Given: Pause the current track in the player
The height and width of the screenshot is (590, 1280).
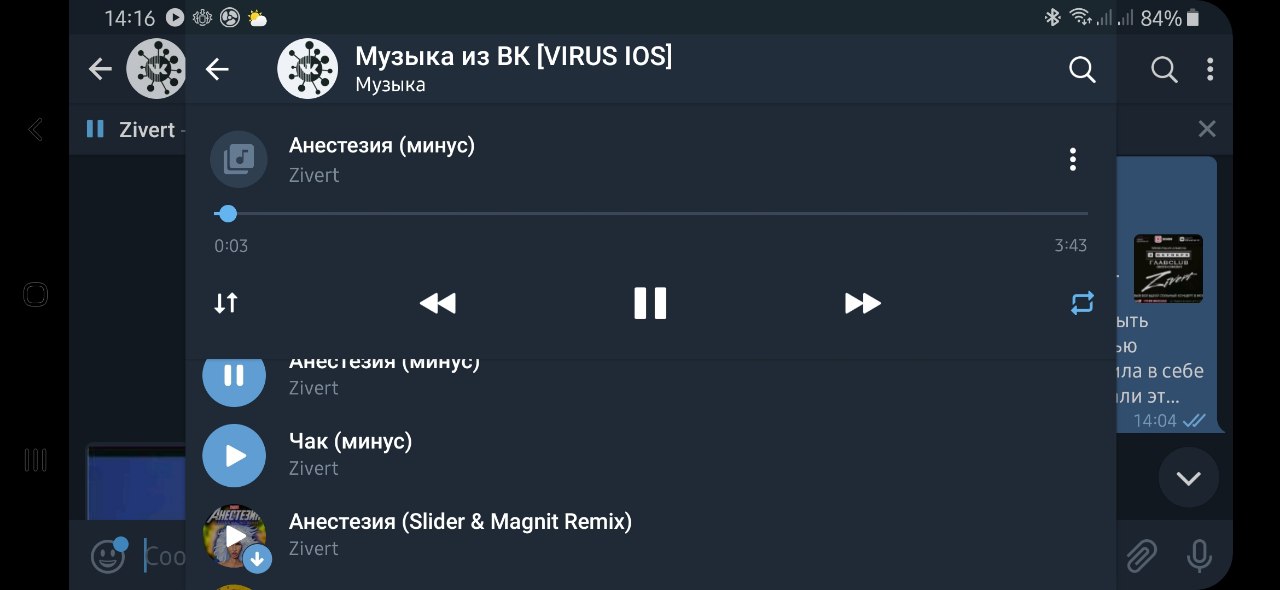Looking at the screenshot, I should tap(650, 303).
